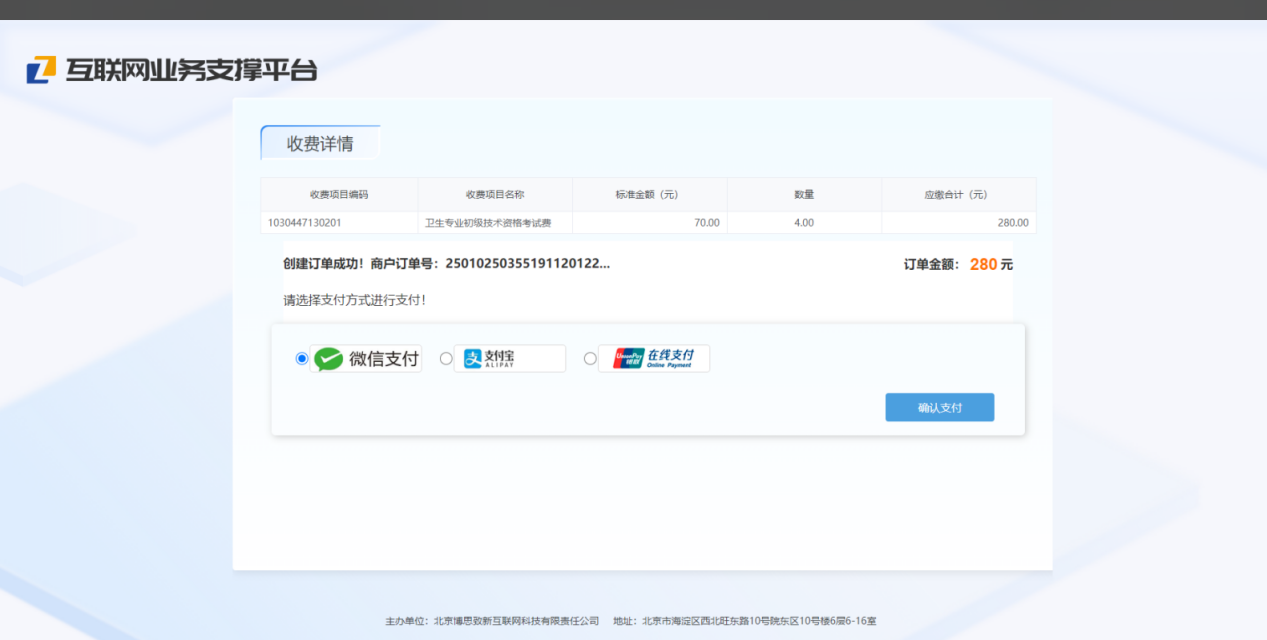This screenshot has height=640, width=1267.
Task: Select the 微信支付 radio button
Action: [302, 359]
